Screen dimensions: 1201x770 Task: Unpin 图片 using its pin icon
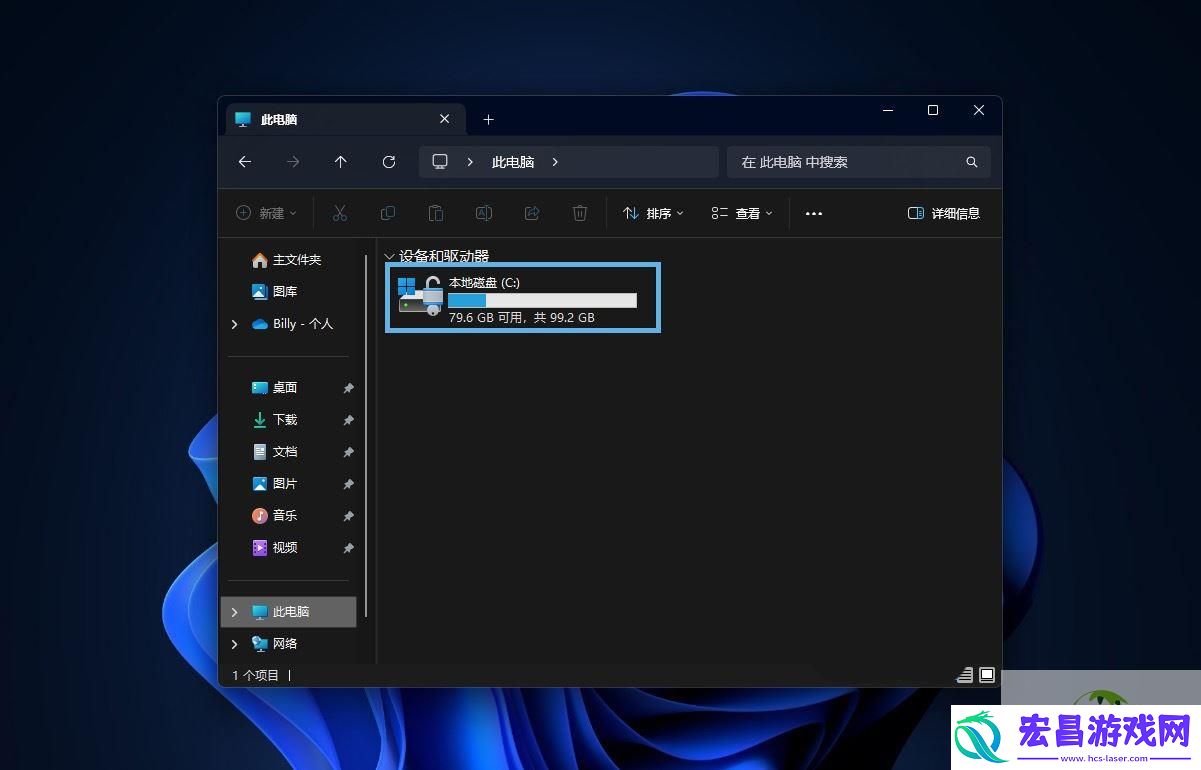(x=348, y=484)
